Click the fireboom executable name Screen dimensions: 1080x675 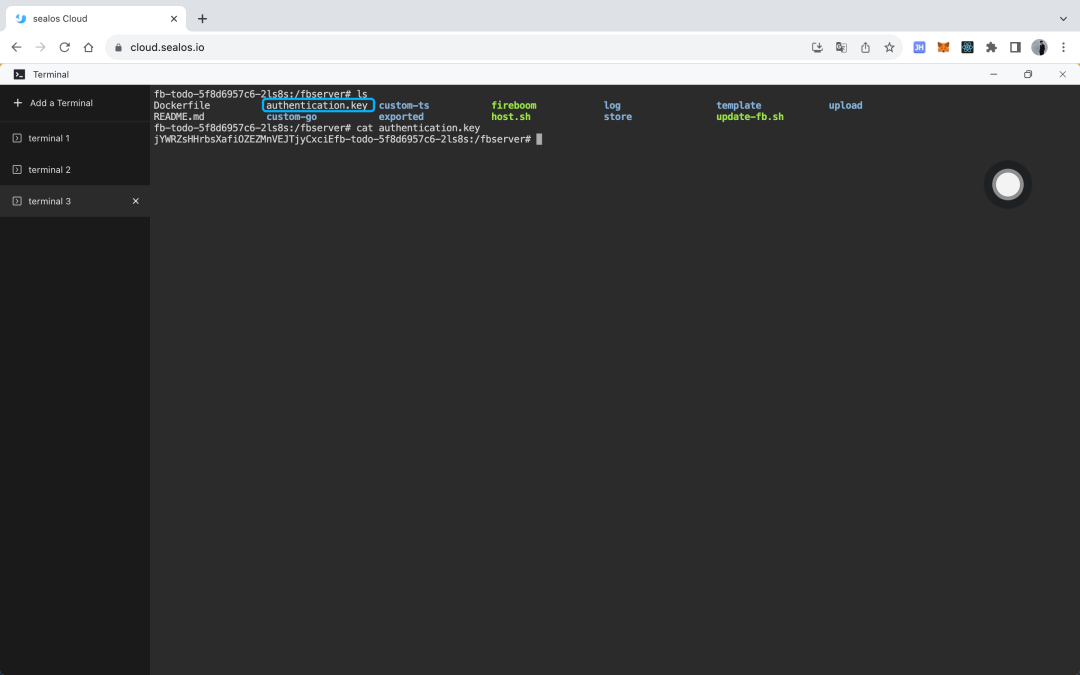click(513, 105)
